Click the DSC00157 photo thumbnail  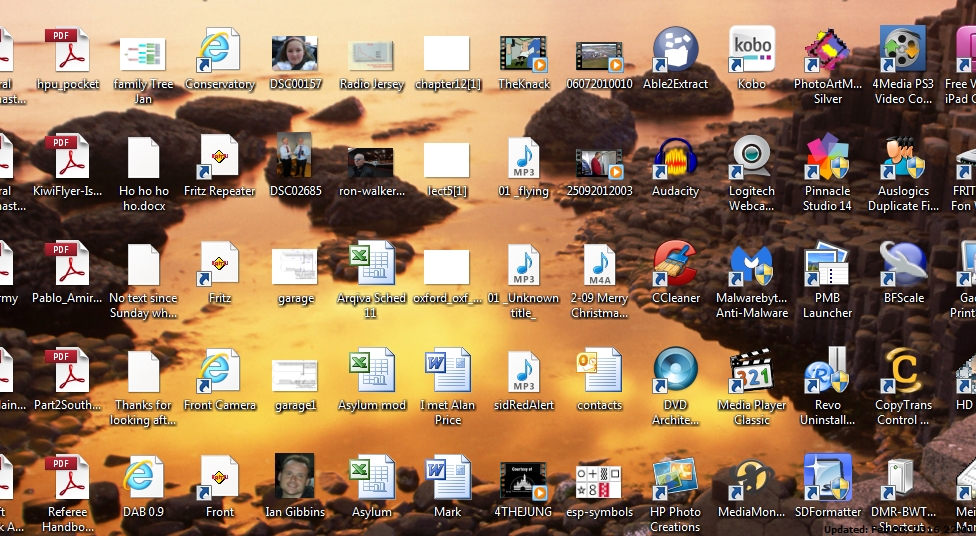[295, 54]
